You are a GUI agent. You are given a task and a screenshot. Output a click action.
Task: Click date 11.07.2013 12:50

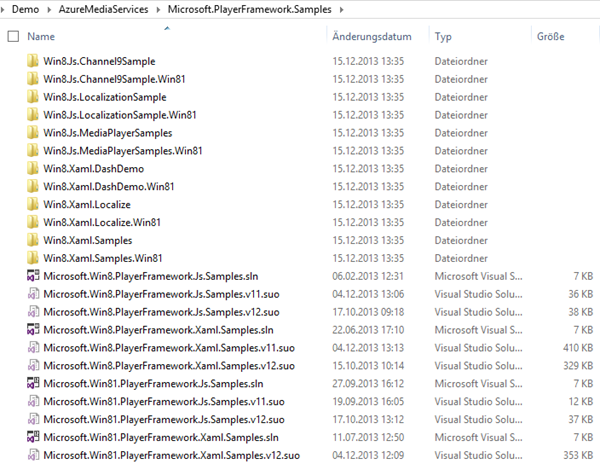[x=368, y=437]
